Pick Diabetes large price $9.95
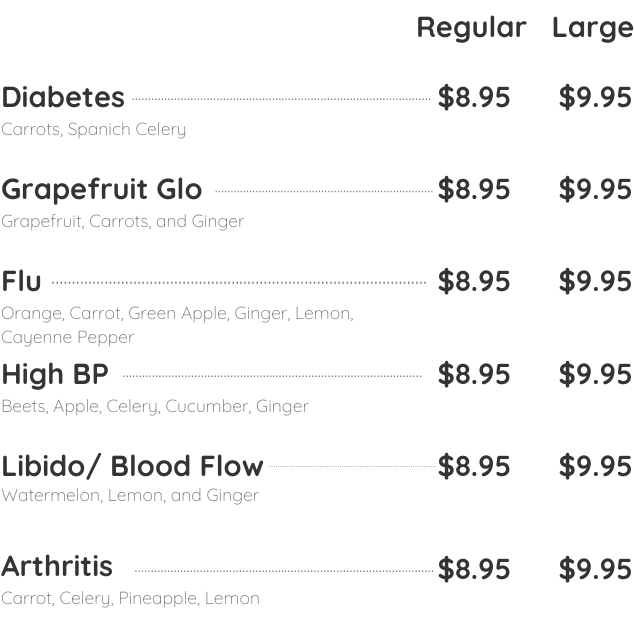Viewport: 634px width, 626px height. 595,98
